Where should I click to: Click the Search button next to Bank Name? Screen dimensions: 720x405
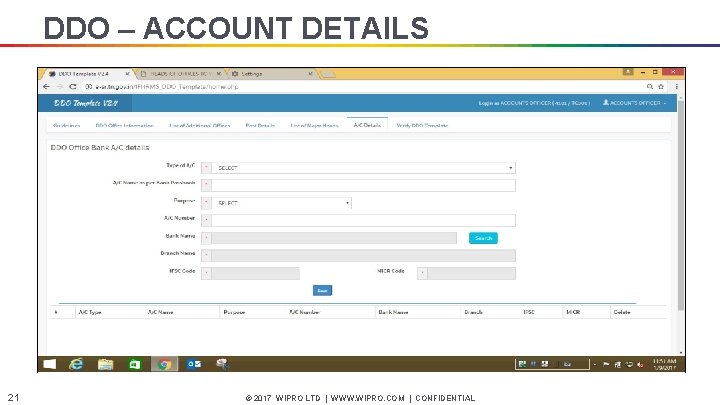coord(483,238)
